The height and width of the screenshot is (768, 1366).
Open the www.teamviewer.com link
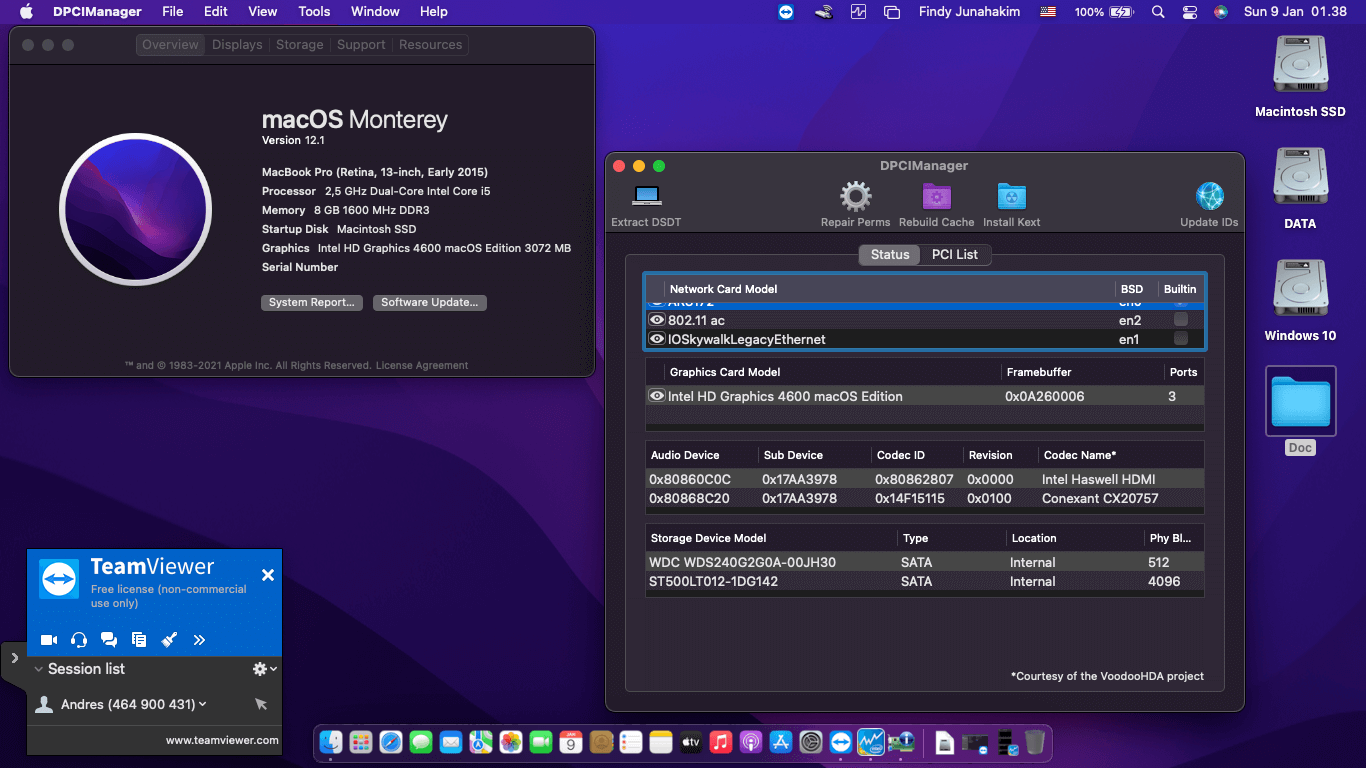(222, 741)
